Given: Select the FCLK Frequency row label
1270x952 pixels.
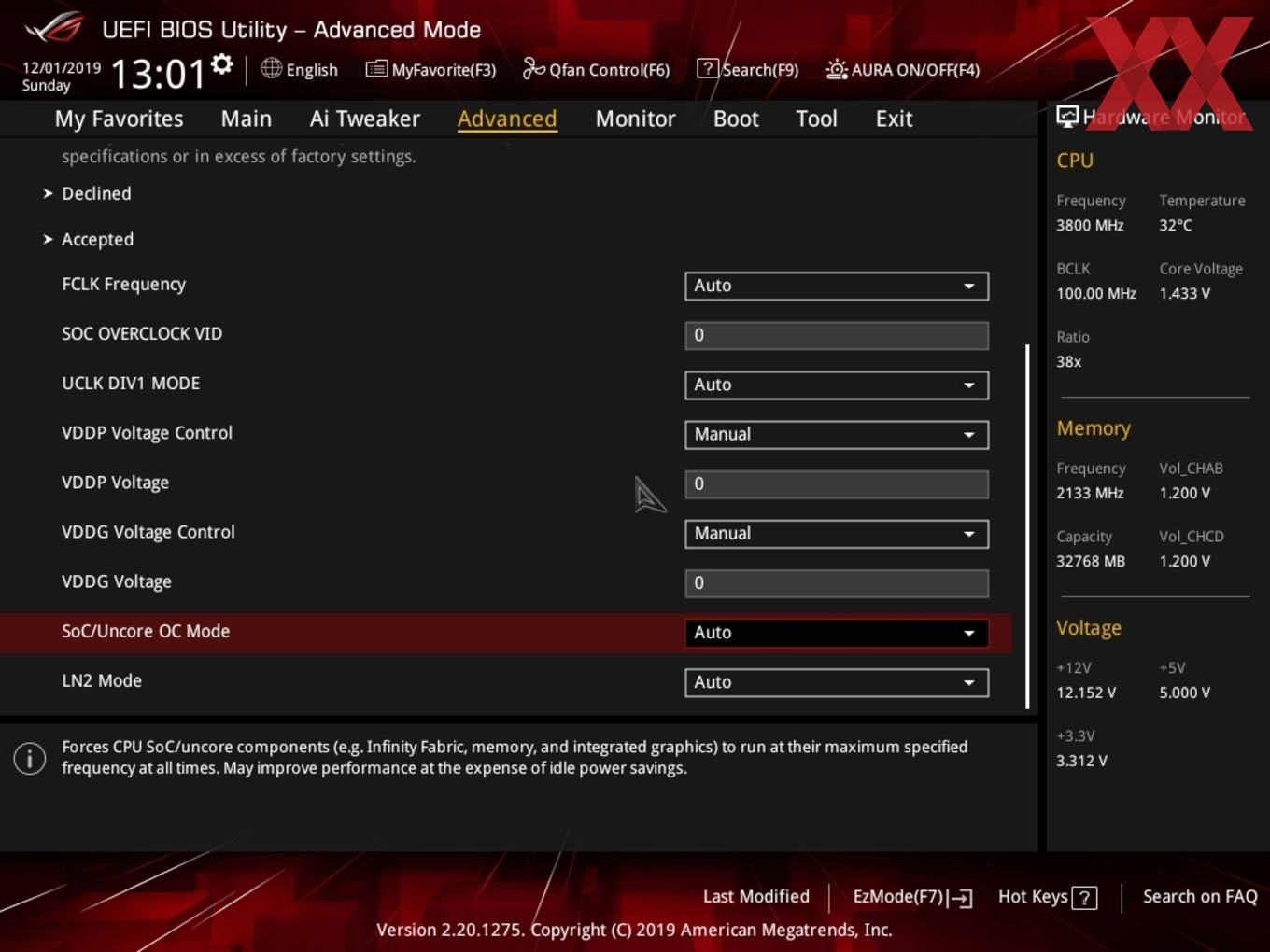Looking at the screenshot, I should click(x=123, y=284).
